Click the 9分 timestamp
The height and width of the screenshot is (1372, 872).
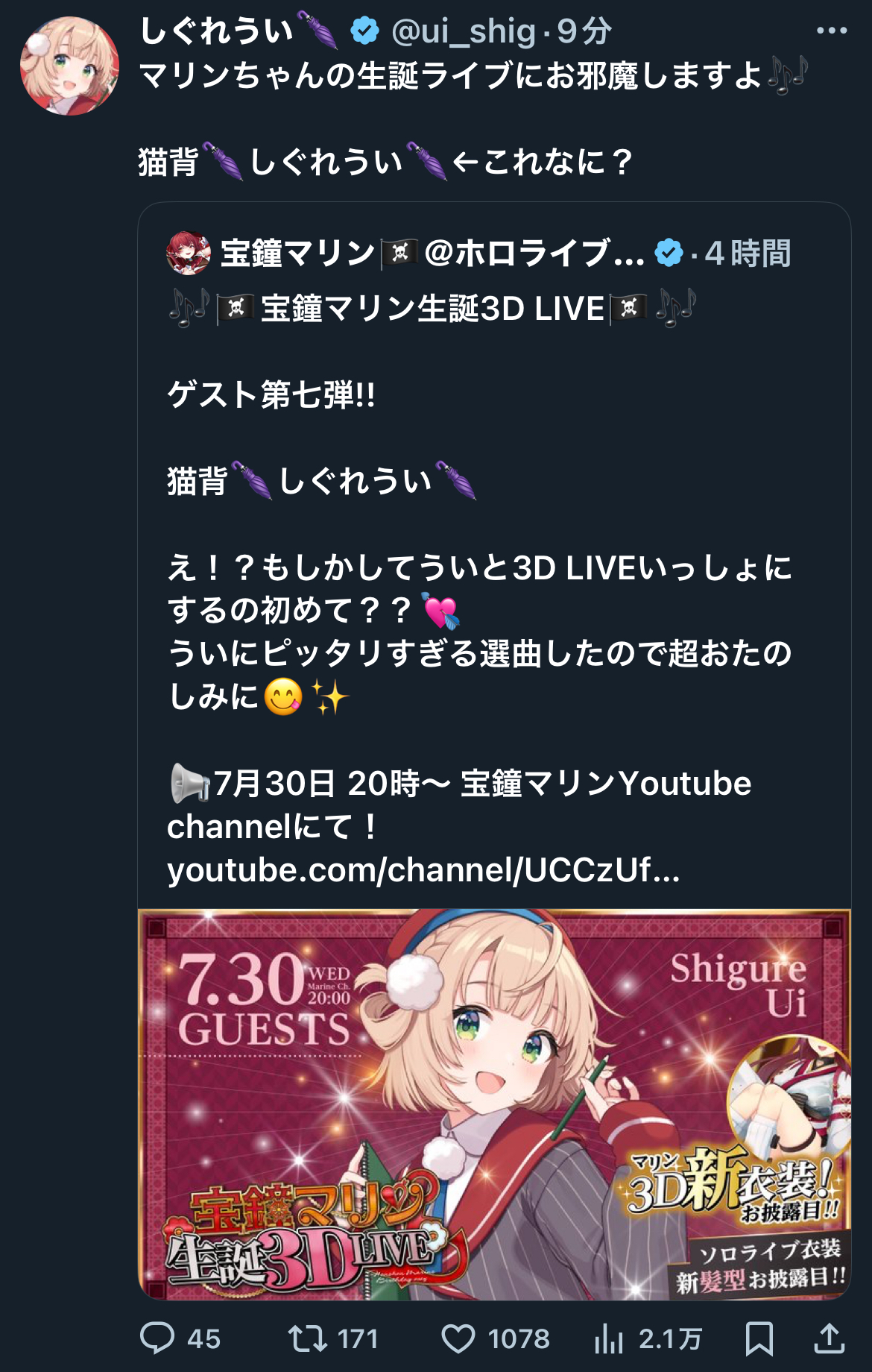coord(584,31)
